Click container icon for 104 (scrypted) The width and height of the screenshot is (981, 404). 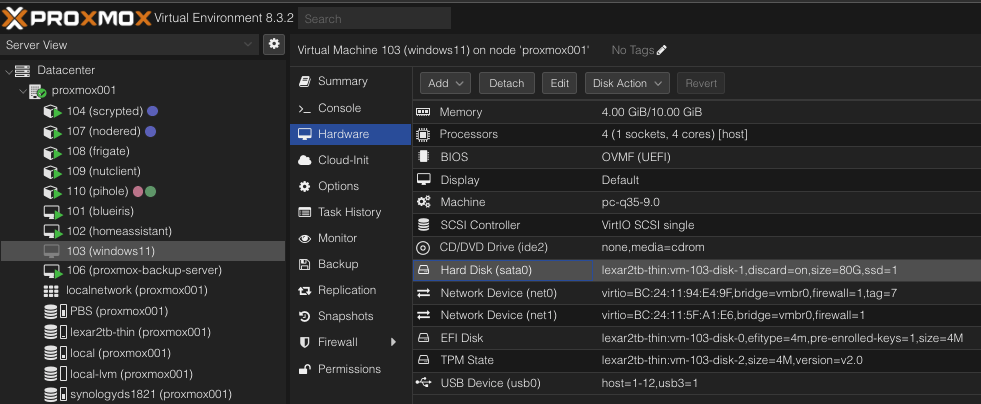pos(53,111)
